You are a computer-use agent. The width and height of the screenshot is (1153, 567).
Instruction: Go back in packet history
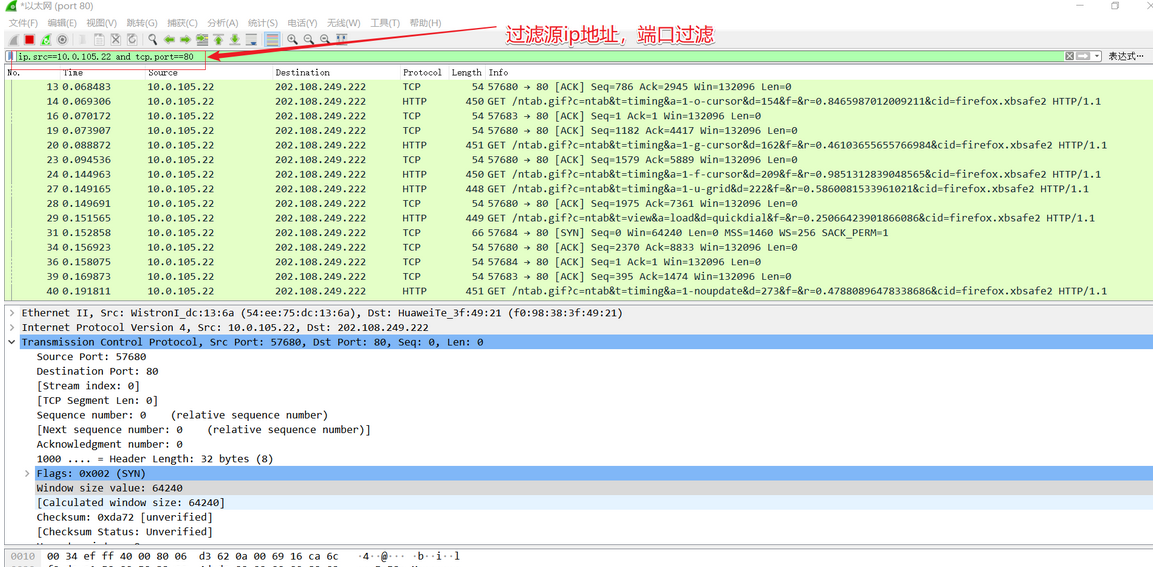169,39
